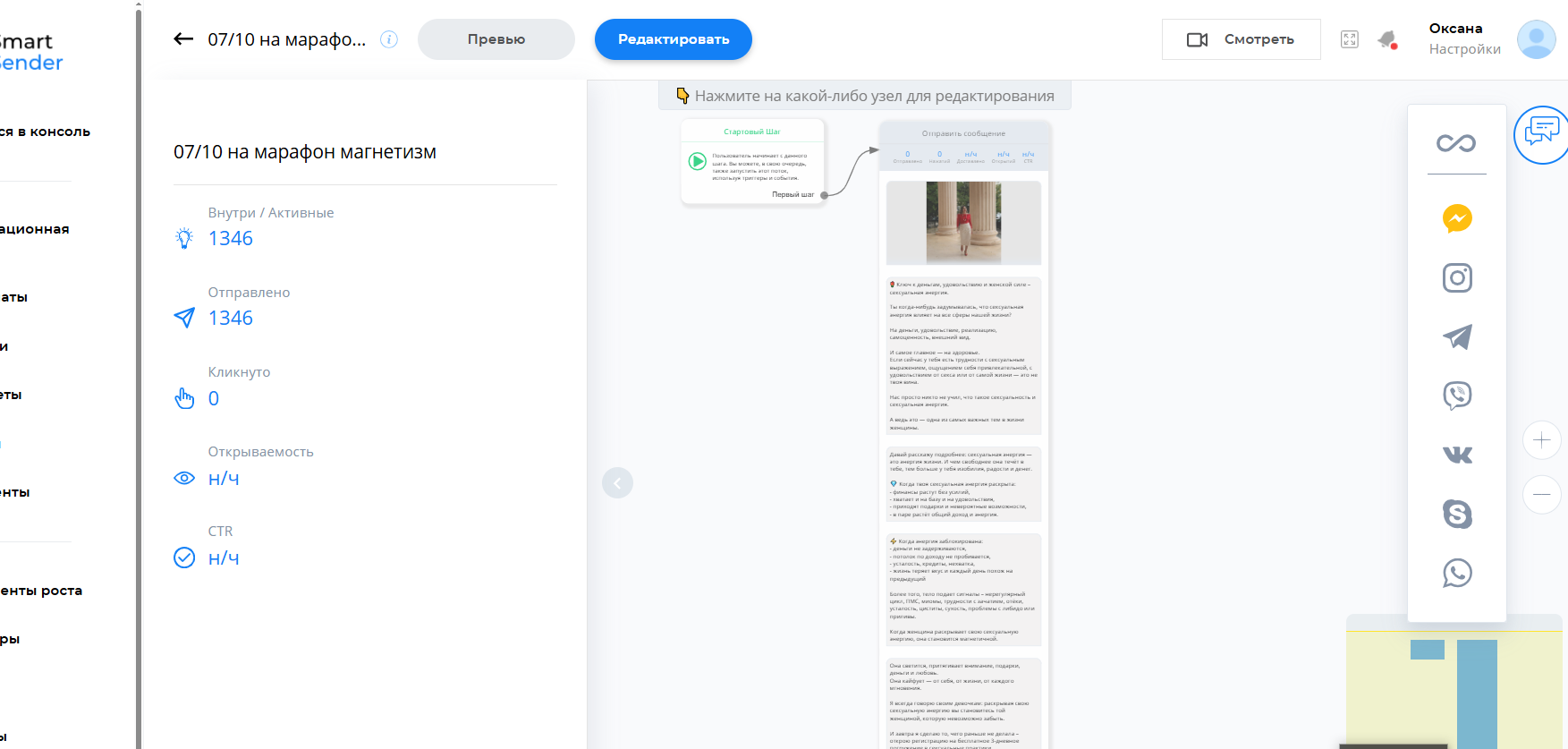Image resolution: width=1568 pixels, height=749 pixels.
Task: Open the message image thumbnail with columns
Action: click(x=963, y=223)
